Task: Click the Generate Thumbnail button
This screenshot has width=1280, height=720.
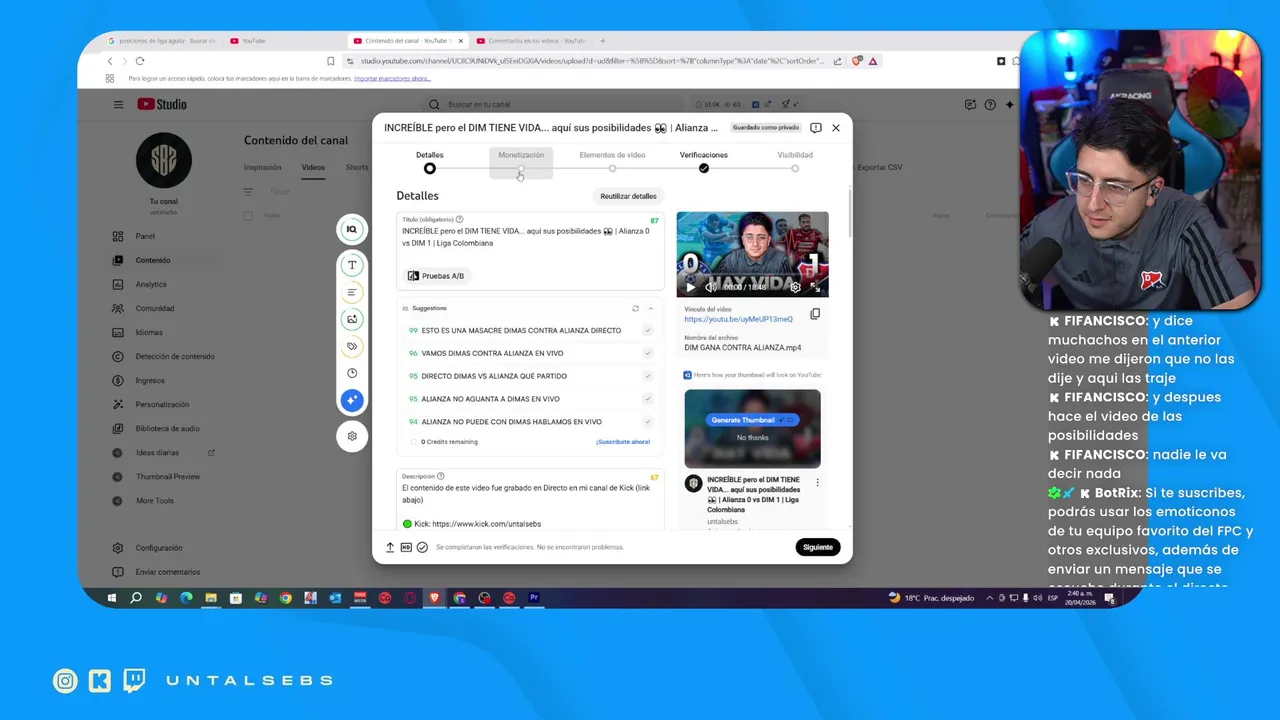Action: tap(752, 420)
